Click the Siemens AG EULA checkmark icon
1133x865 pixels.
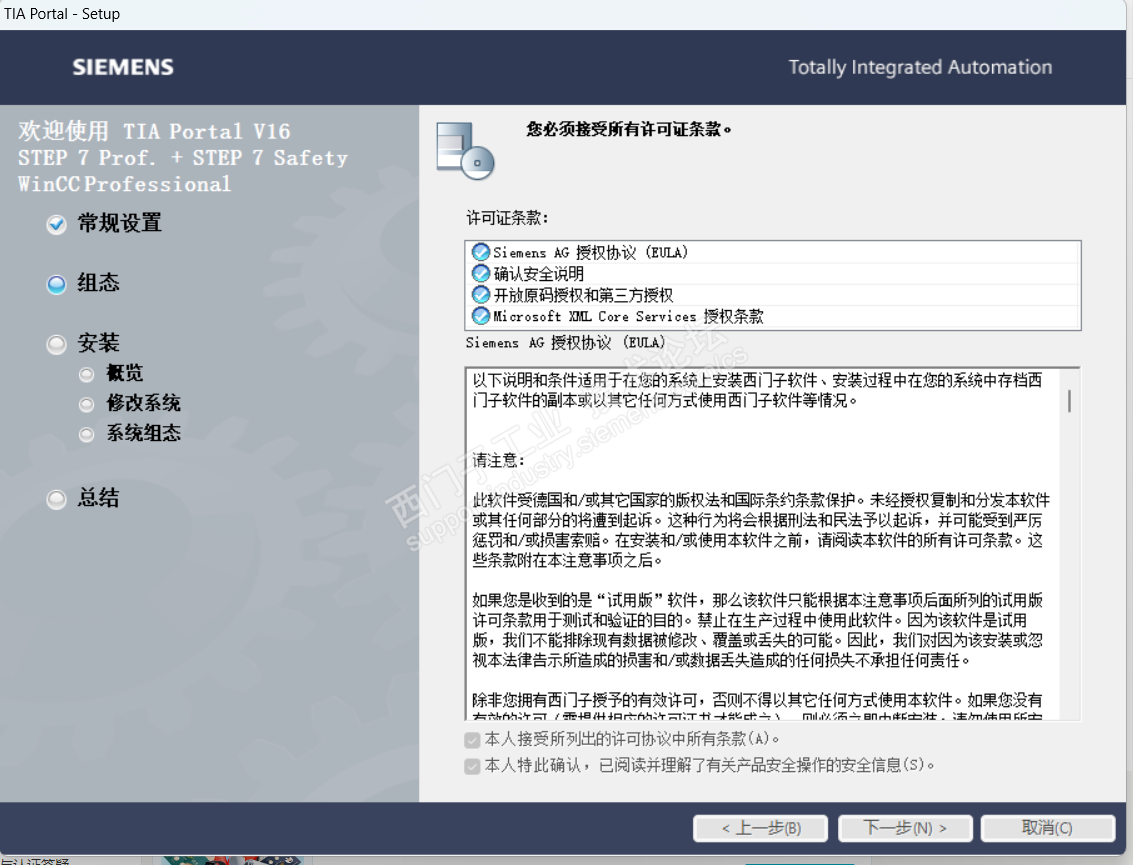tap(481, 252)
